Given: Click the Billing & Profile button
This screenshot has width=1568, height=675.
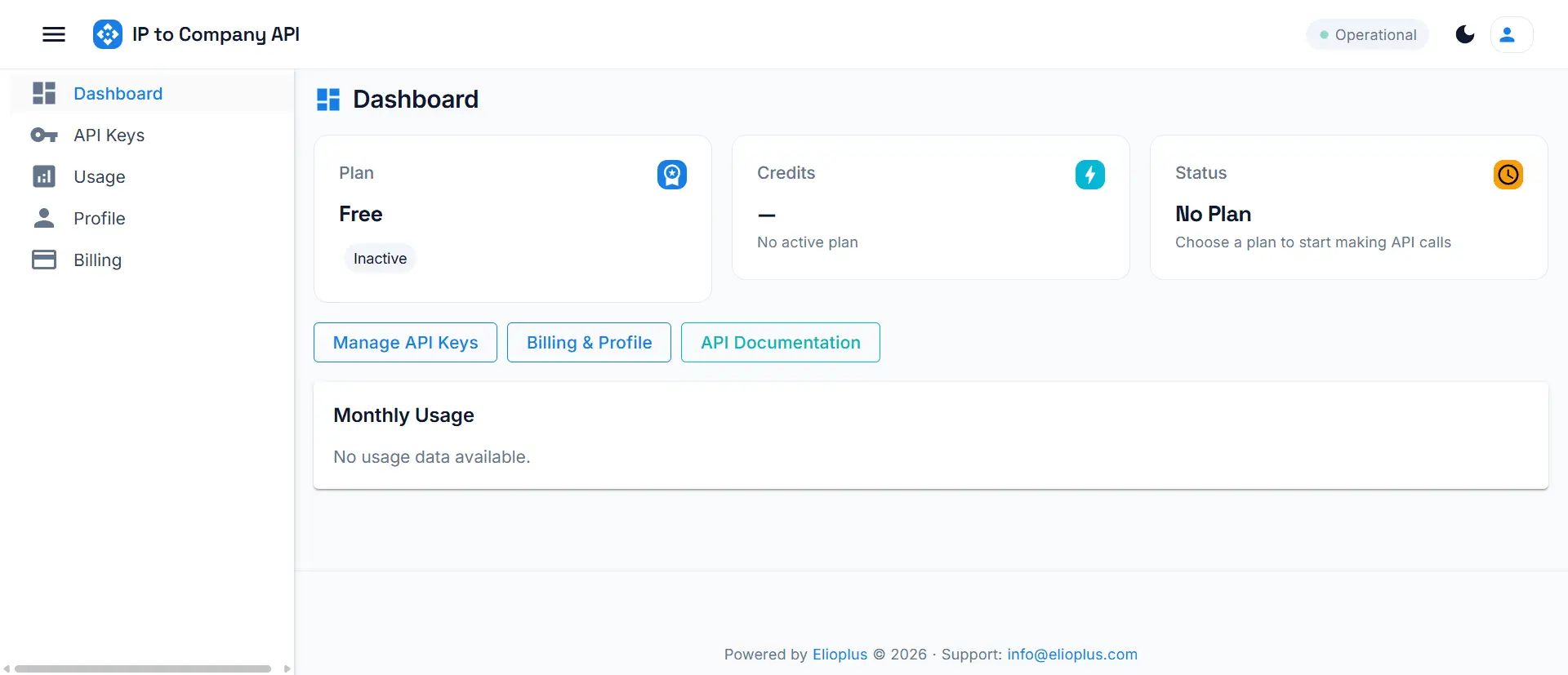Looking at the screenshot, I should [x=589, y=342].
